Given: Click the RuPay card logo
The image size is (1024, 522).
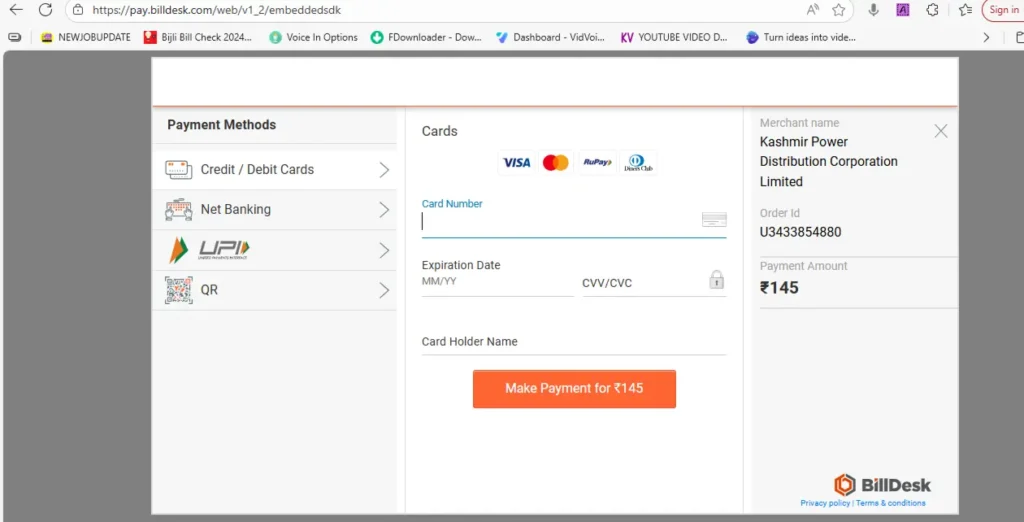Looking at the screenshot, I should [x=597, y=163].
